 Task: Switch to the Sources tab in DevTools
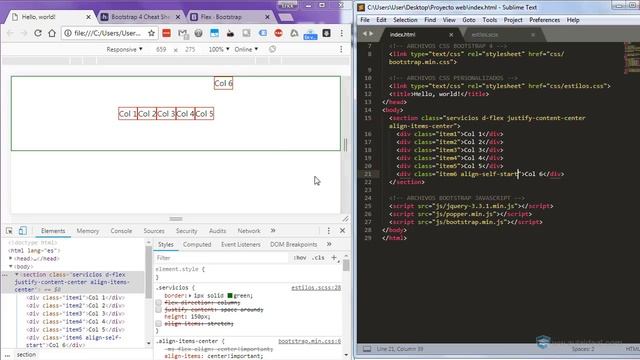[x=154, y=231]
